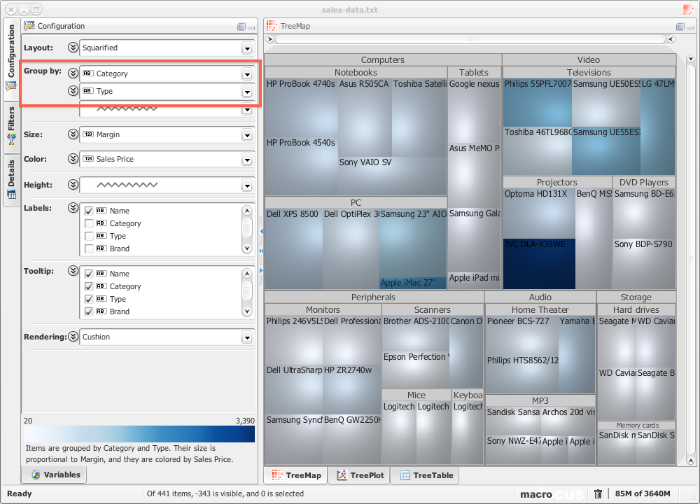Click double-chevron icon beside Color
700x504 pixels.
point(72,159)
